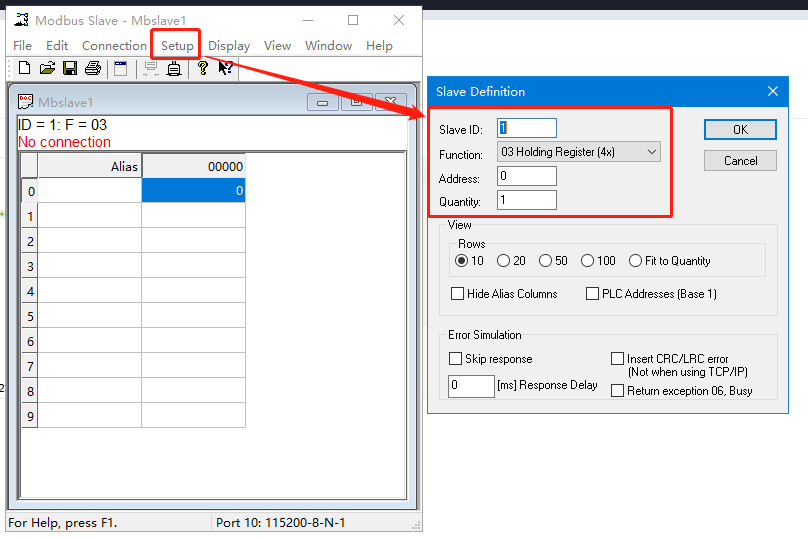Click the Print toolbar icon
The width and height of the screenshot is (808, 540).
pyautogui.click(x=93, y=68)
